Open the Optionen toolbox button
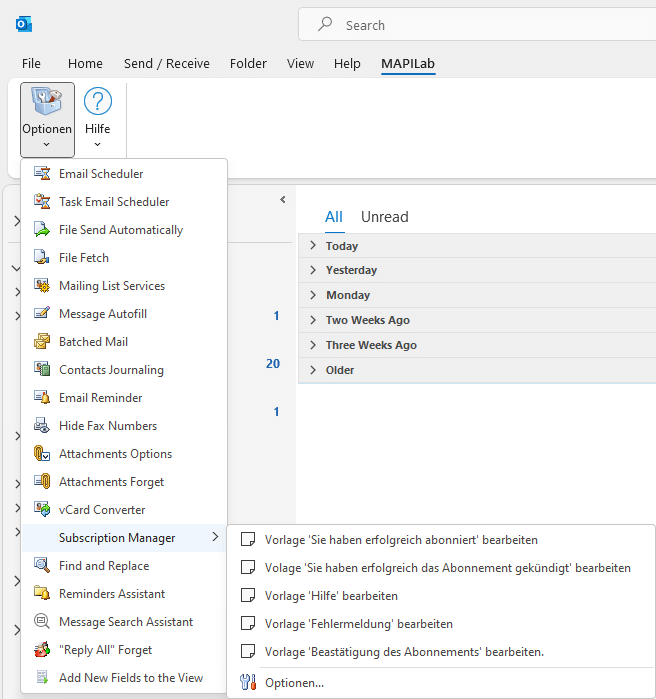656x699 pixels. click(47, 120)
